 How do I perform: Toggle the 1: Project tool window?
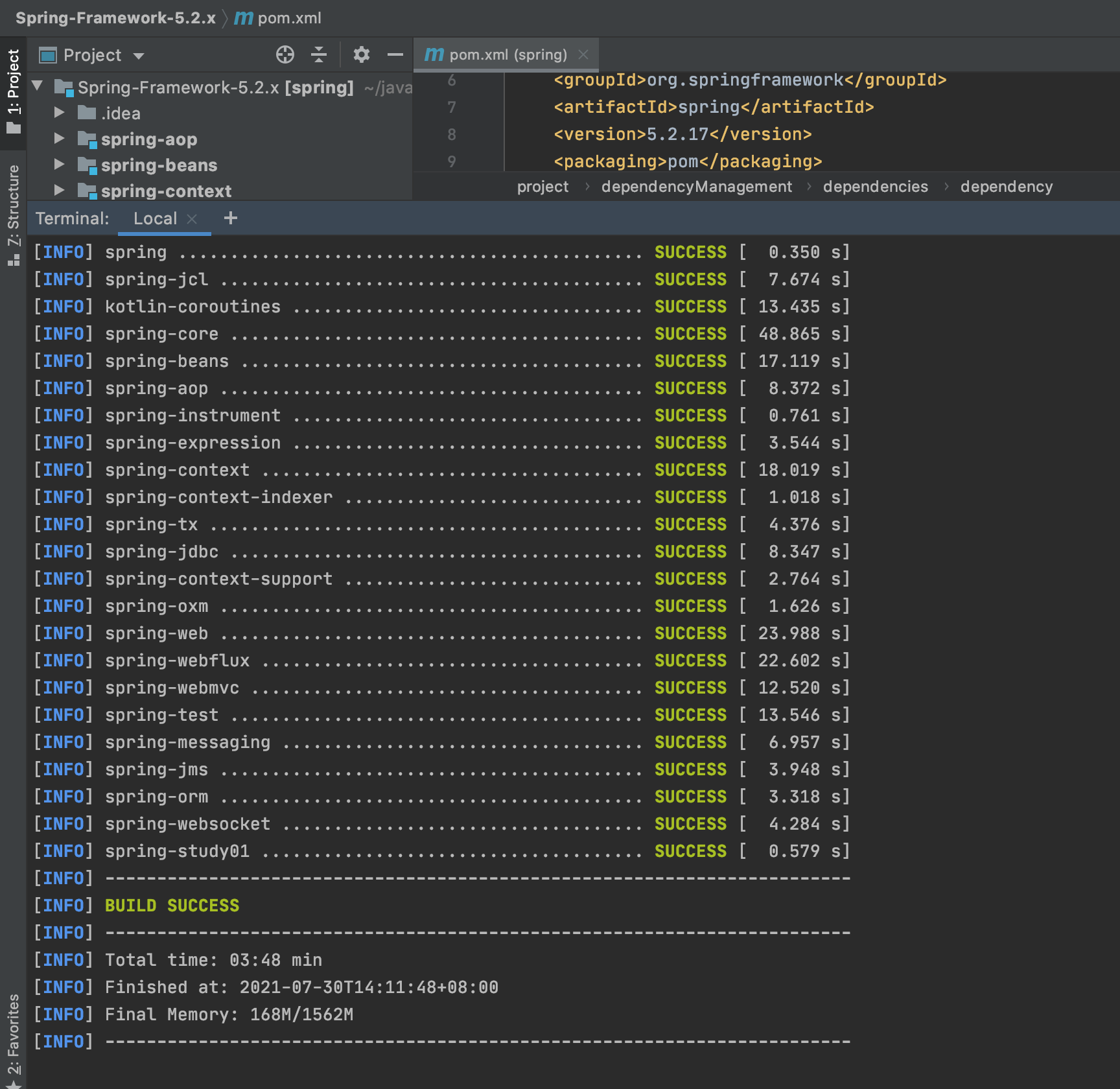click(x=14, y=91)
